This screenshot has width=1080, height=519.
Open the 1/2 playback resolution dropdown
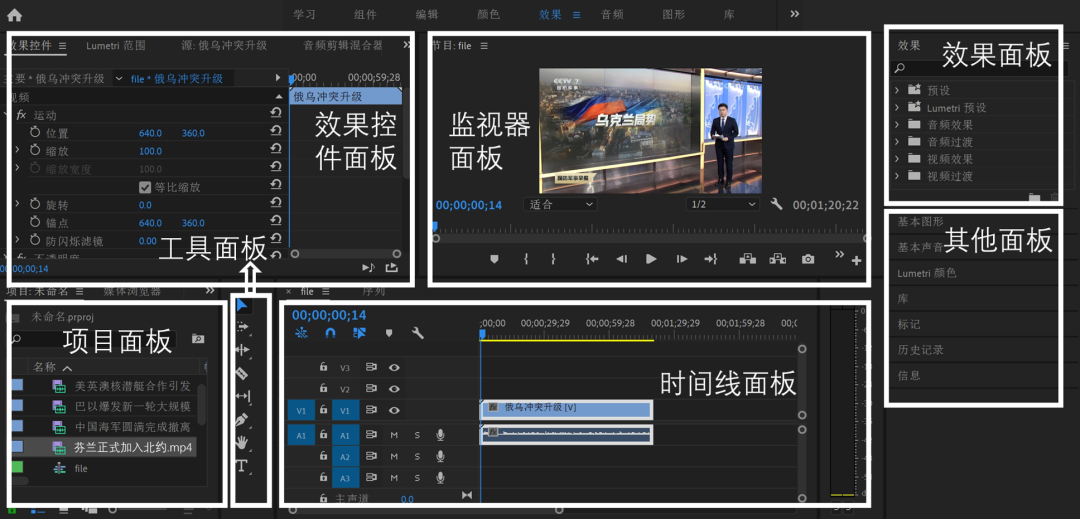pyautogui.click(x=723, y=204)
